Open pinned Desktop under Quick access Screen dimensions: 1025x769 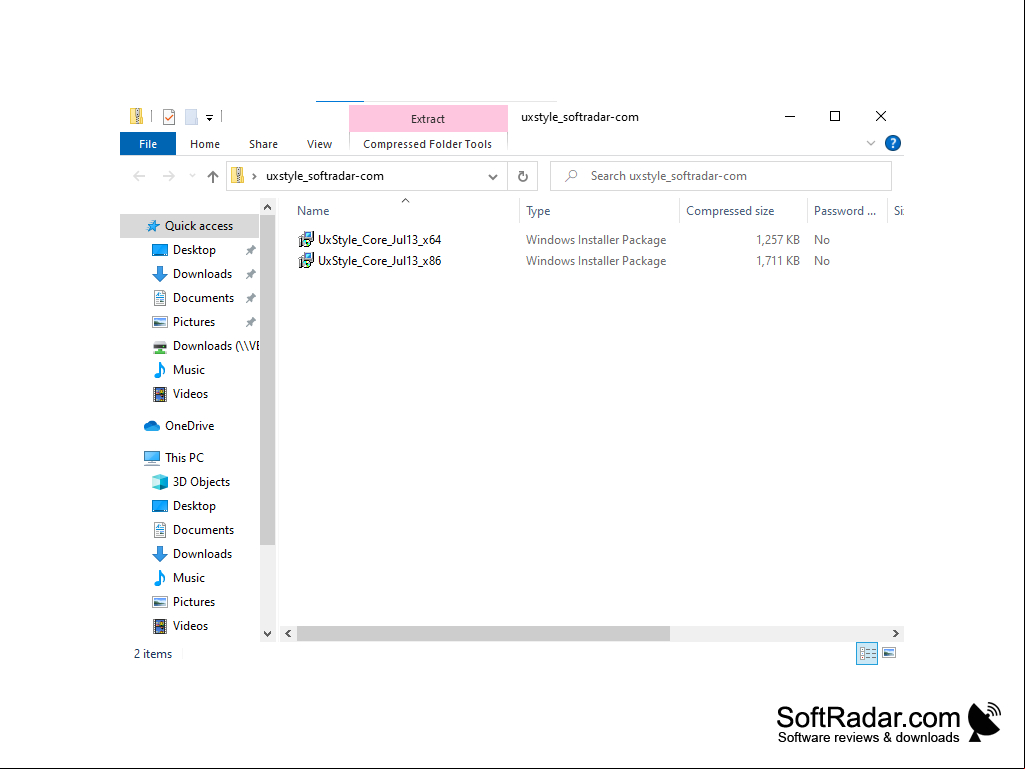tap(194, 250)
